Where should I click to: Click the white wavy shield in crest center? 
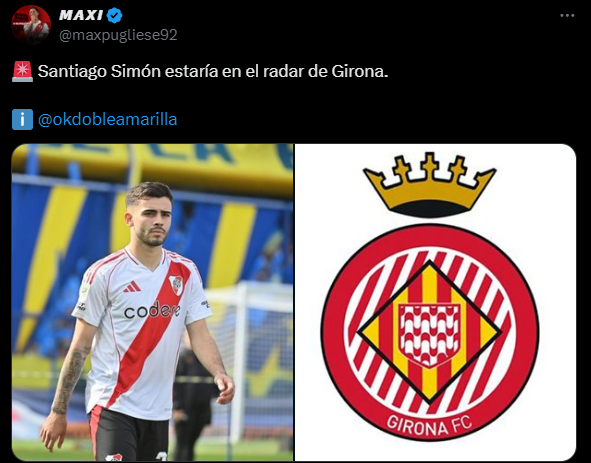click(x=430, y=335)
